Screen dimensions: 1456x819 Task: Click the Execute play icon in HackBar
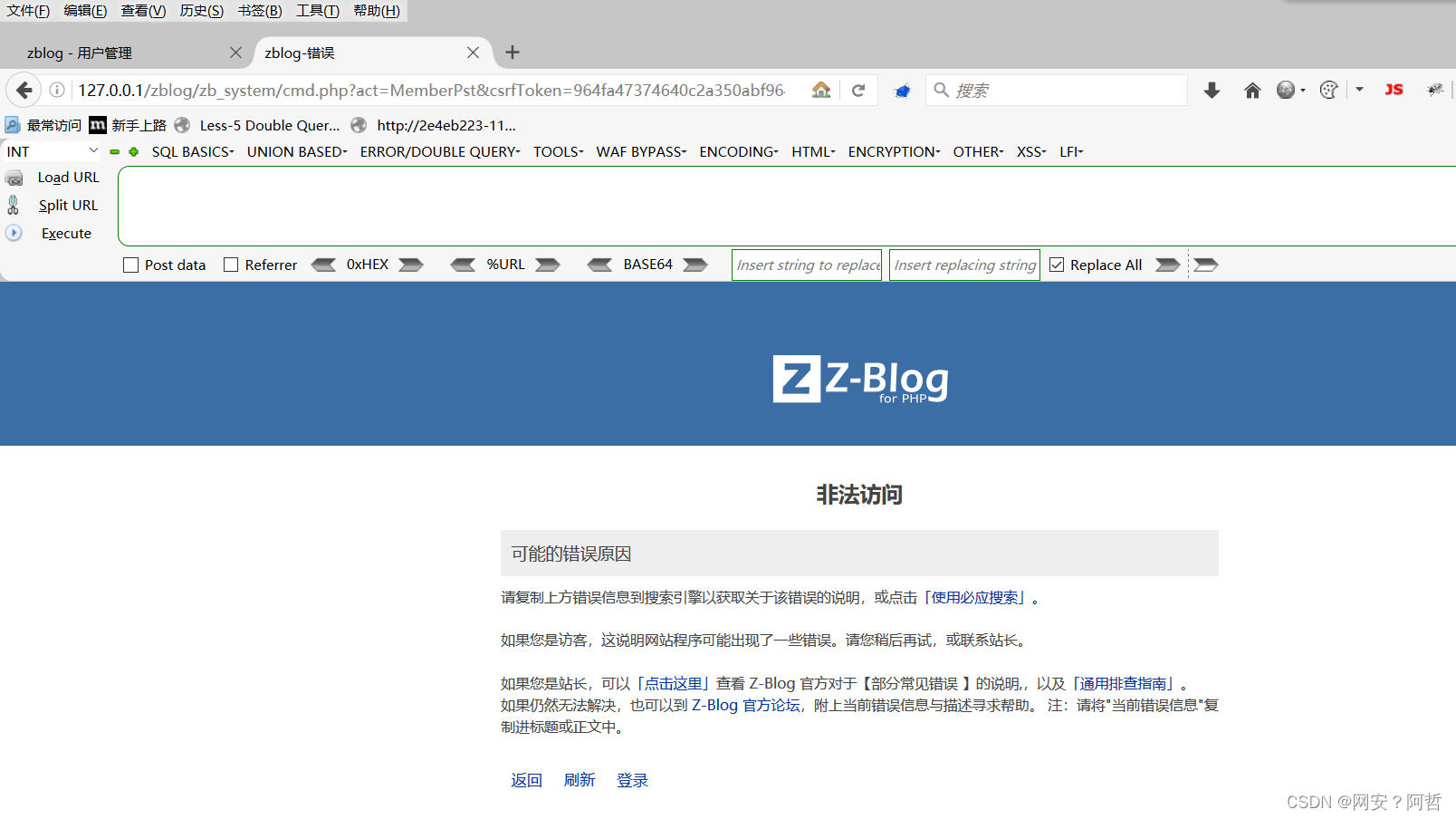coord(14,233)
